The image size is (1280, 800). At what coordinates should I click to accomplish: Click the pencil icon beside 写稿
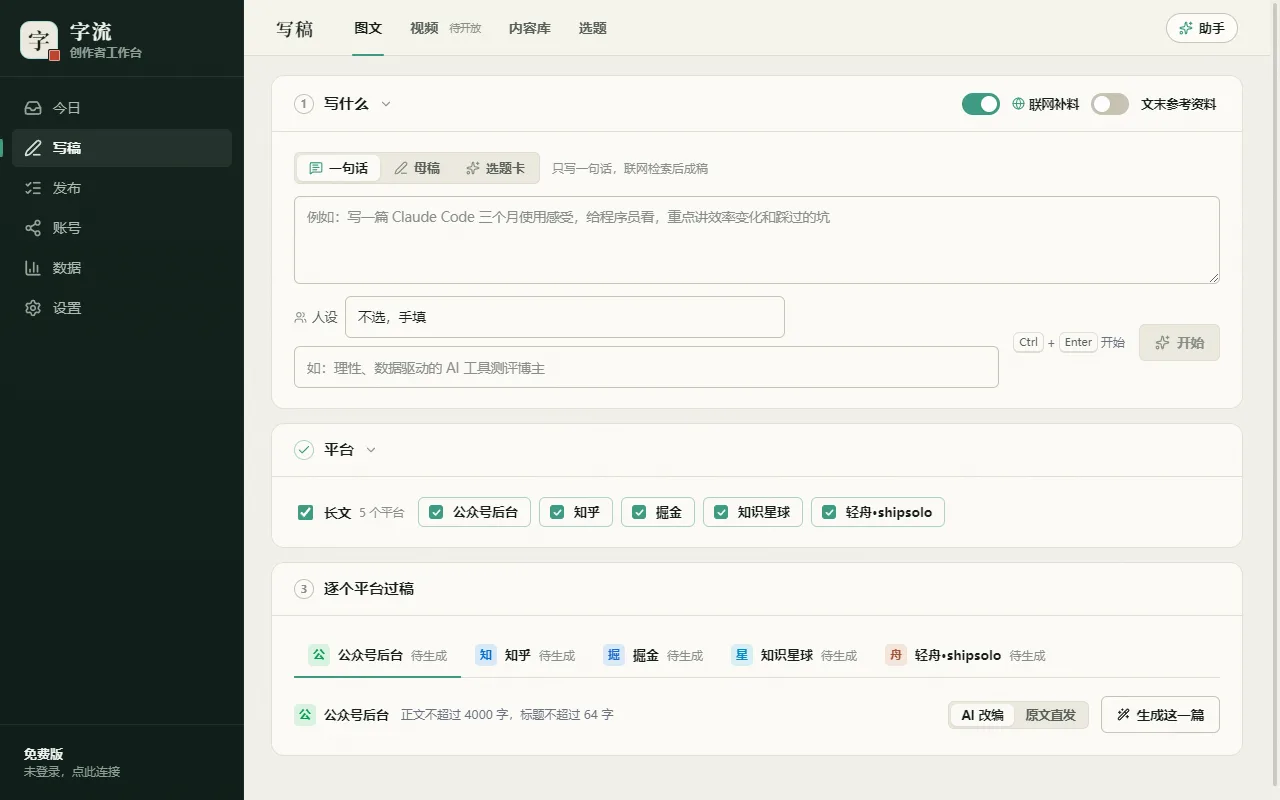click(x=33, y=148)
